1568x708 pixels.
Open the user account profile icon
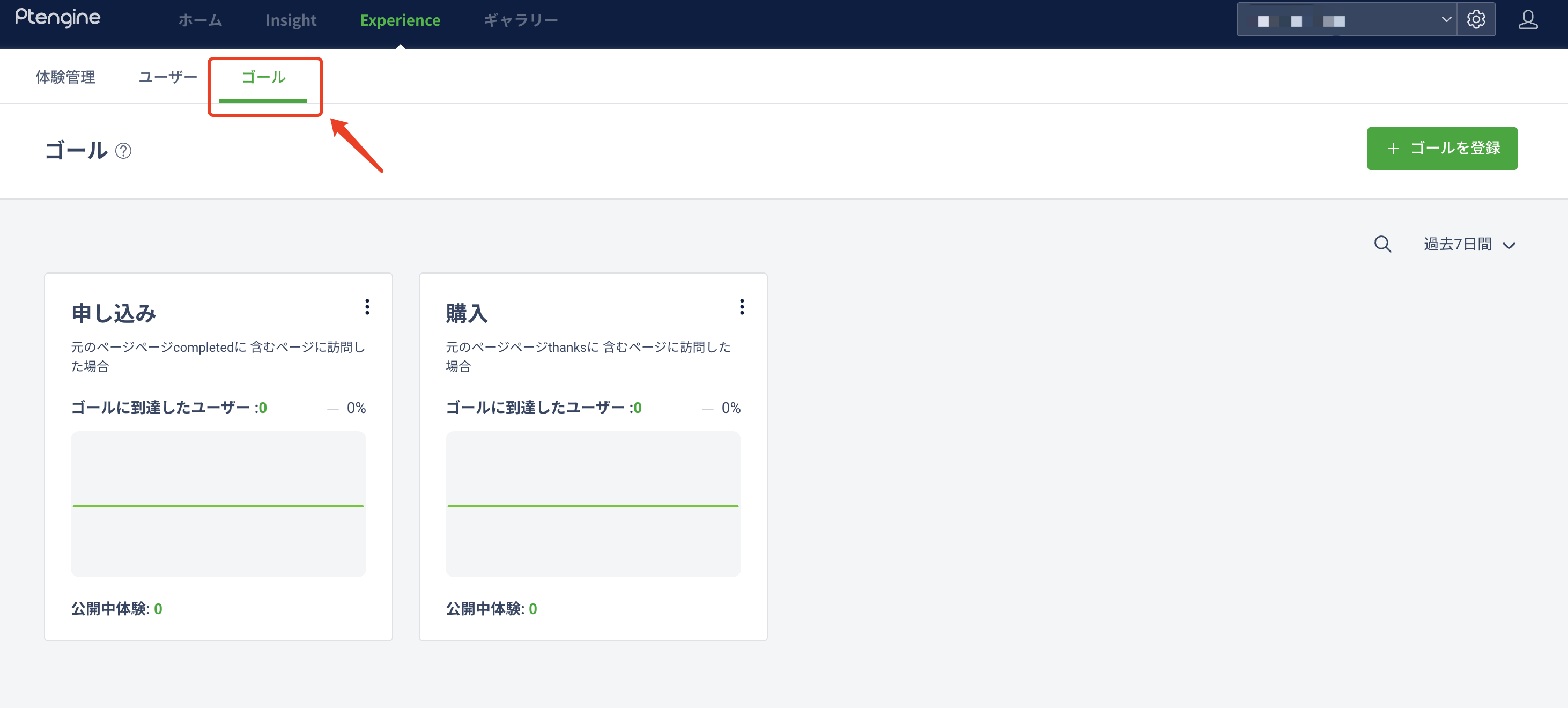tap(1527, 19)
